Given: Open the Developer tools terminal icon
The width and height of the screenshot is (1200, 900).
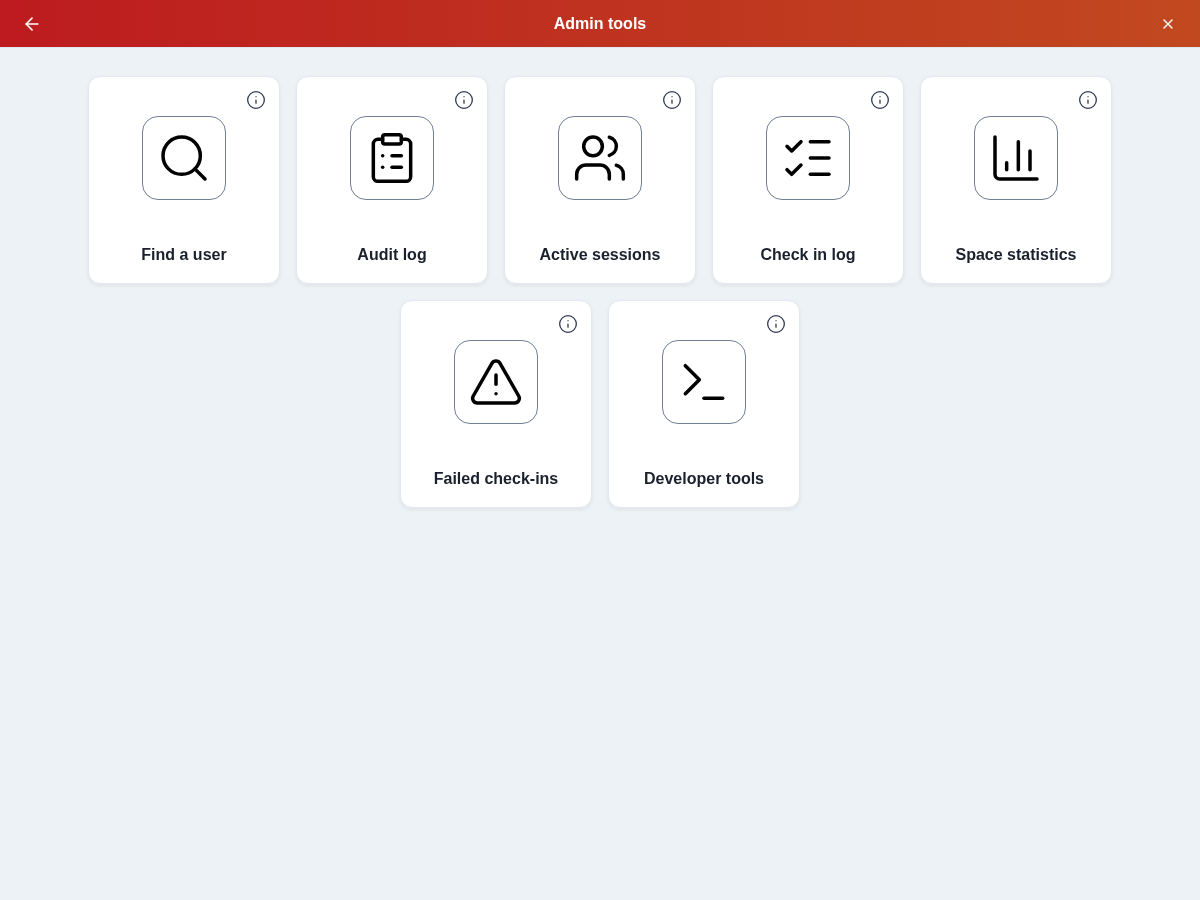Looking at the screenshot, I should [704, 382].
